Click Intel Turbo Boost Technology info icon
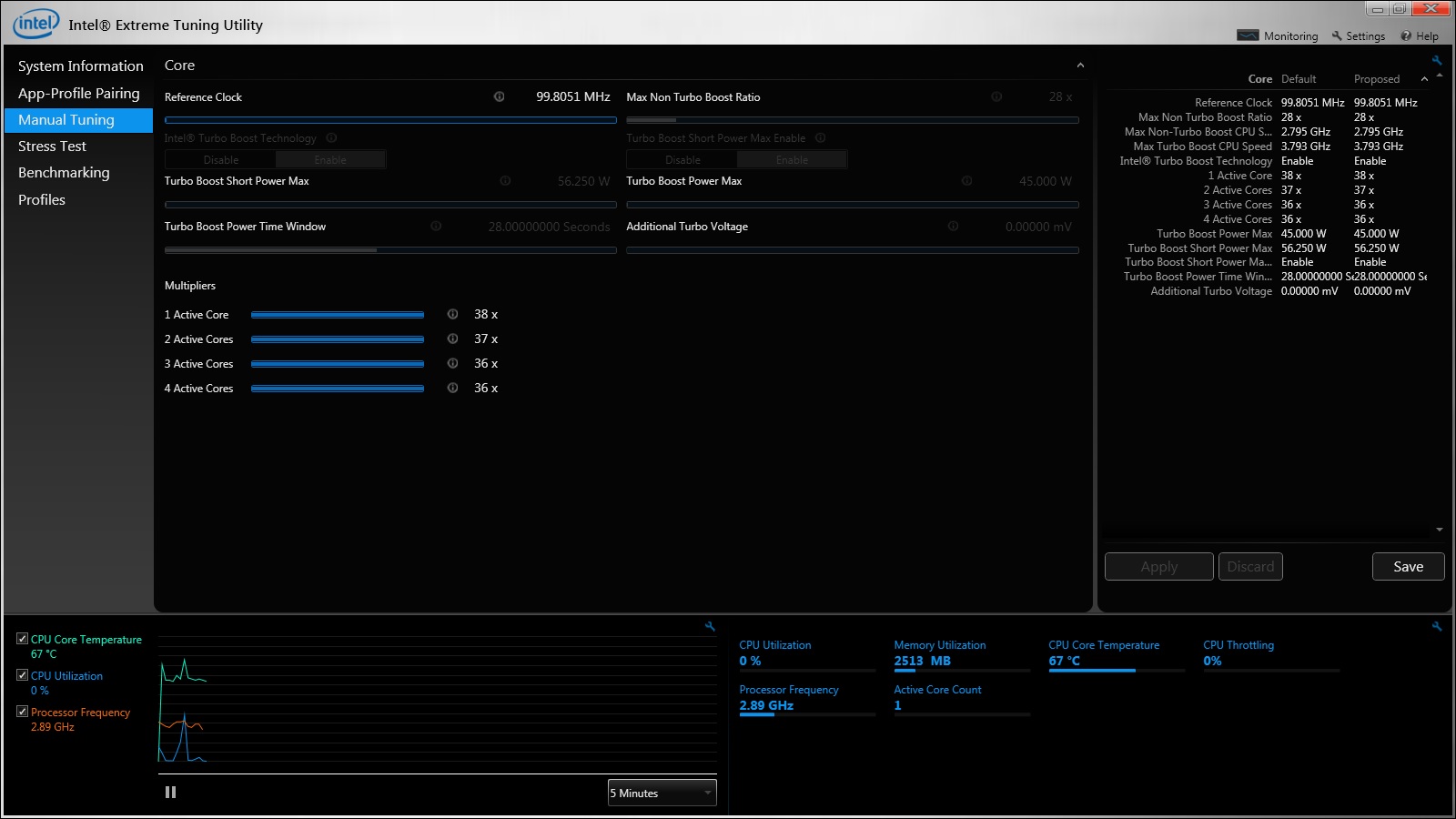 331,138
